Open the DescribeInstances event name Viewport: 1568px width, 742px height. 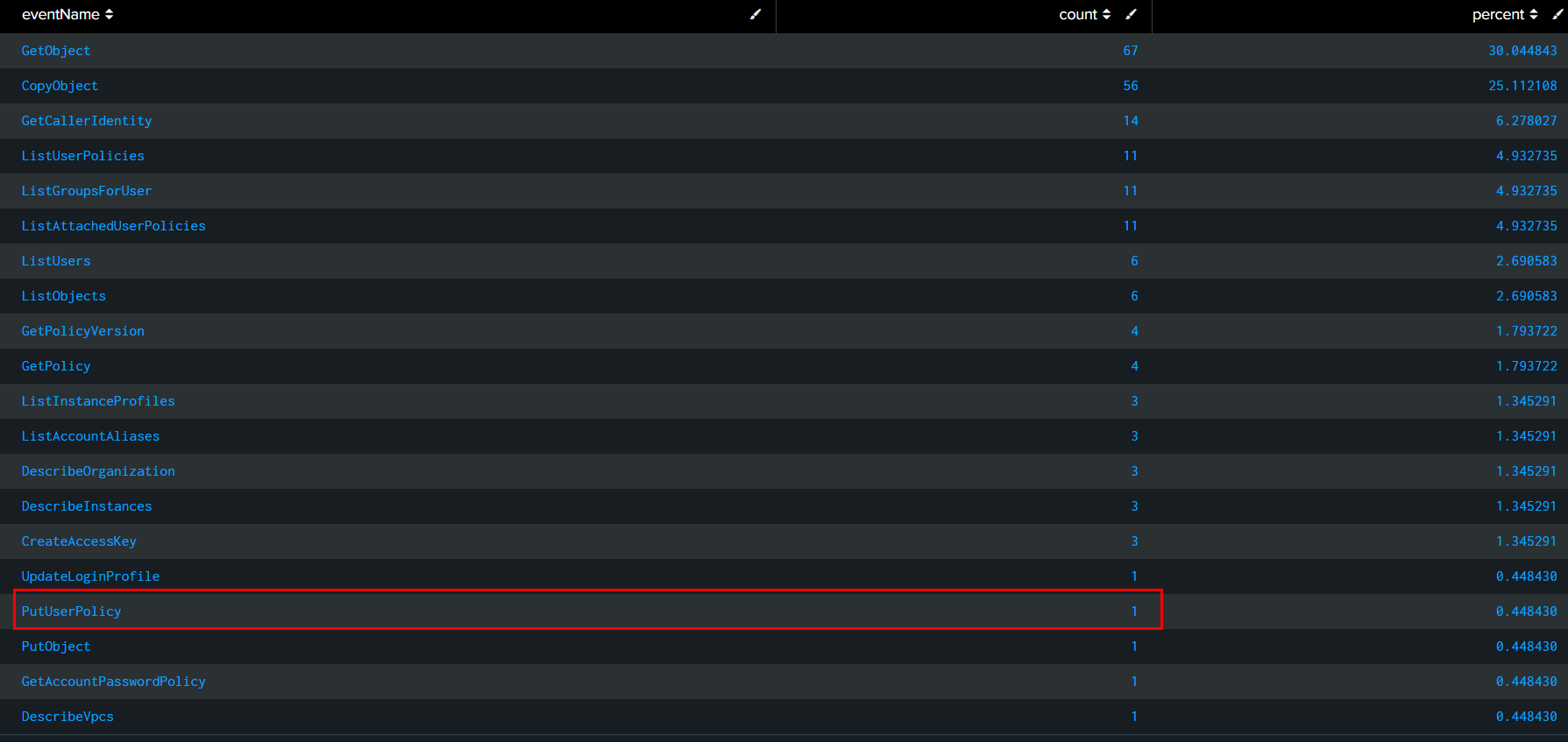click(87, 506)
